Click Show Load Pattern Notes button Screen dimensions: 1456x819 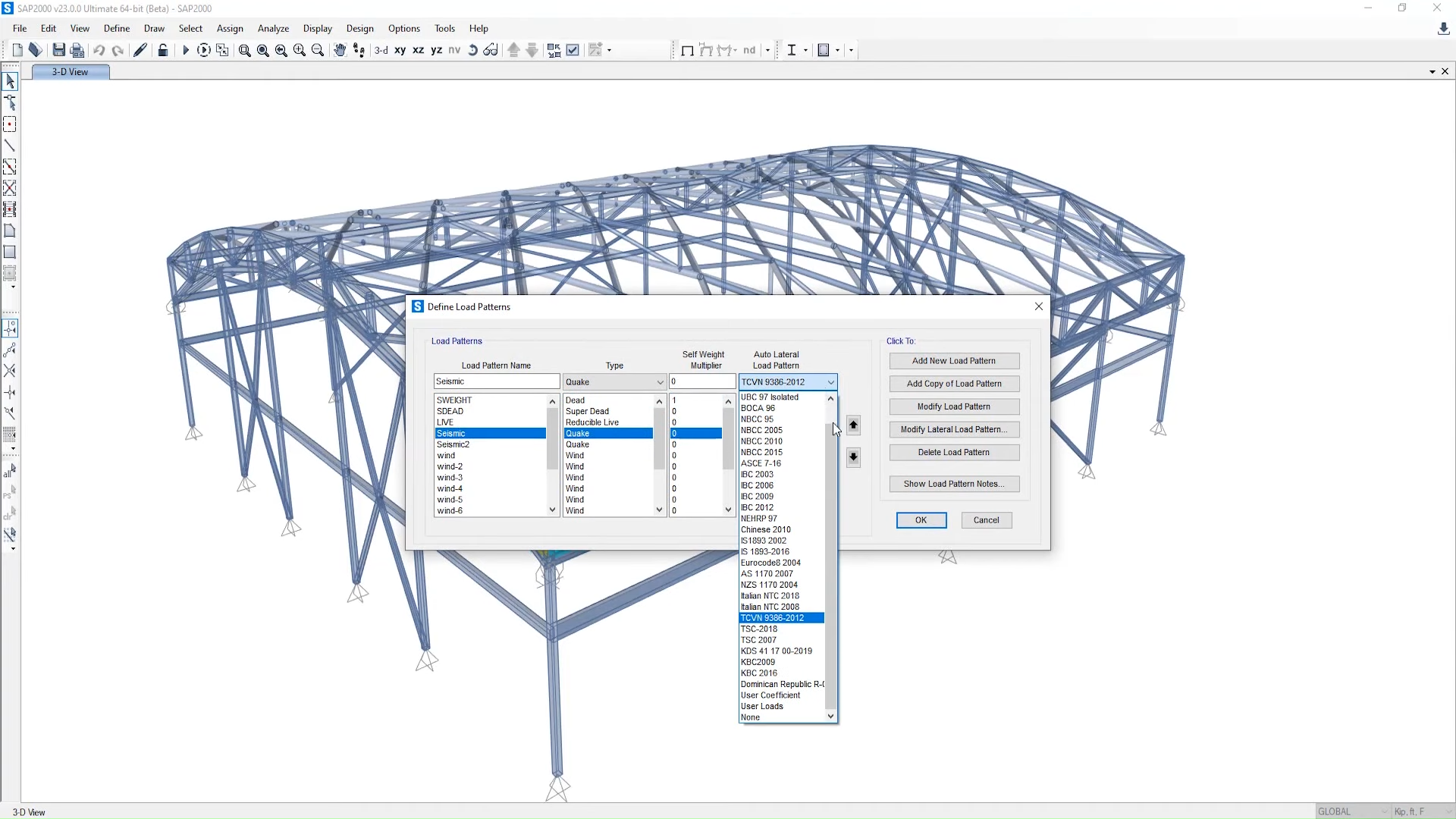point(954,484)
